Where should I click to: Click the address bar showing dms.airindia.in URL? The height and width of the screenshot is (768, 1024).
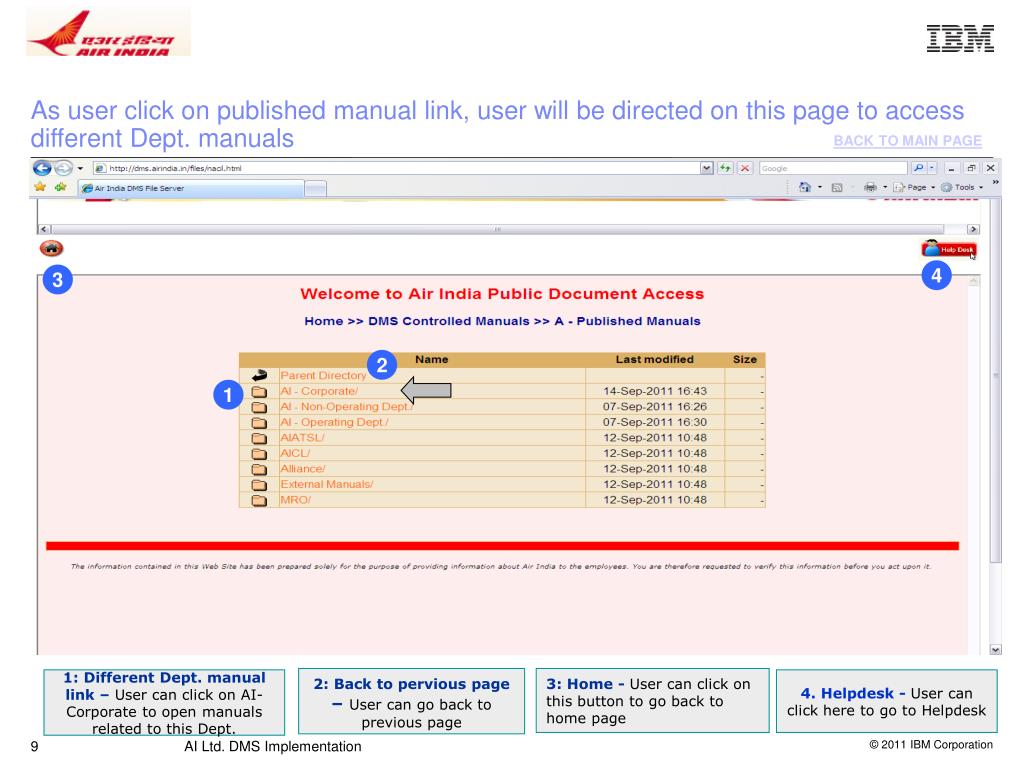[396, 168]
